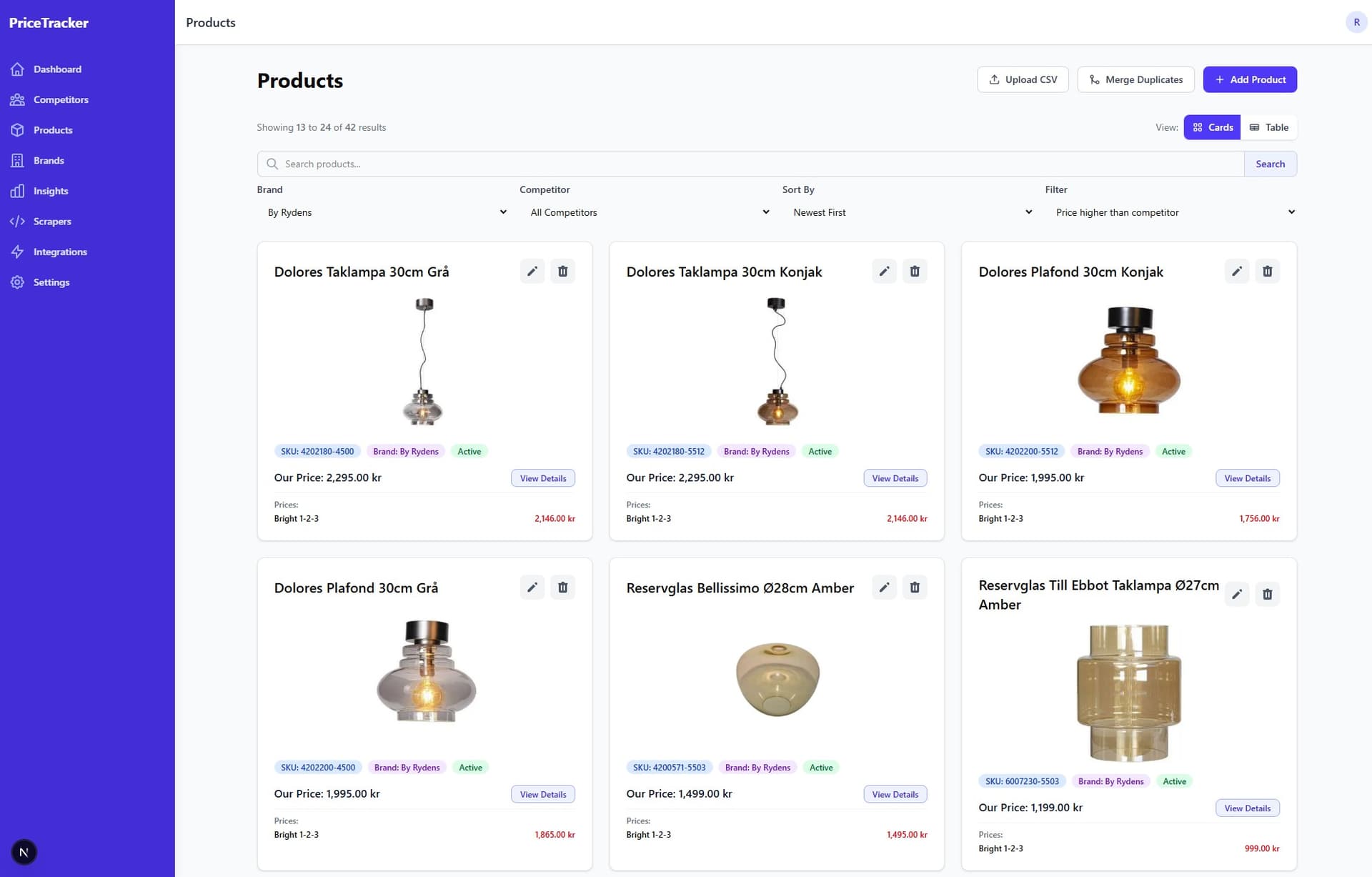Screen dimensions: 1372x877
Task: Delete the Dolores Taklampa 30cm Konjak product
Action: [x=915, y=272]
